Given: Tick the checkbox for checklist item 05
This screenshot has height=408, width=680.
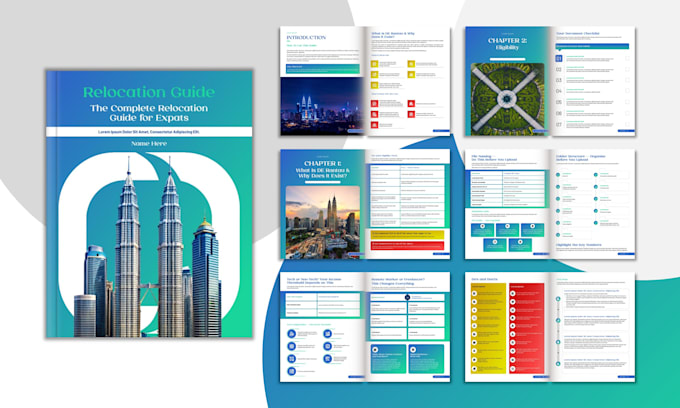Looking at the screenshot, I should coord(627,102).
